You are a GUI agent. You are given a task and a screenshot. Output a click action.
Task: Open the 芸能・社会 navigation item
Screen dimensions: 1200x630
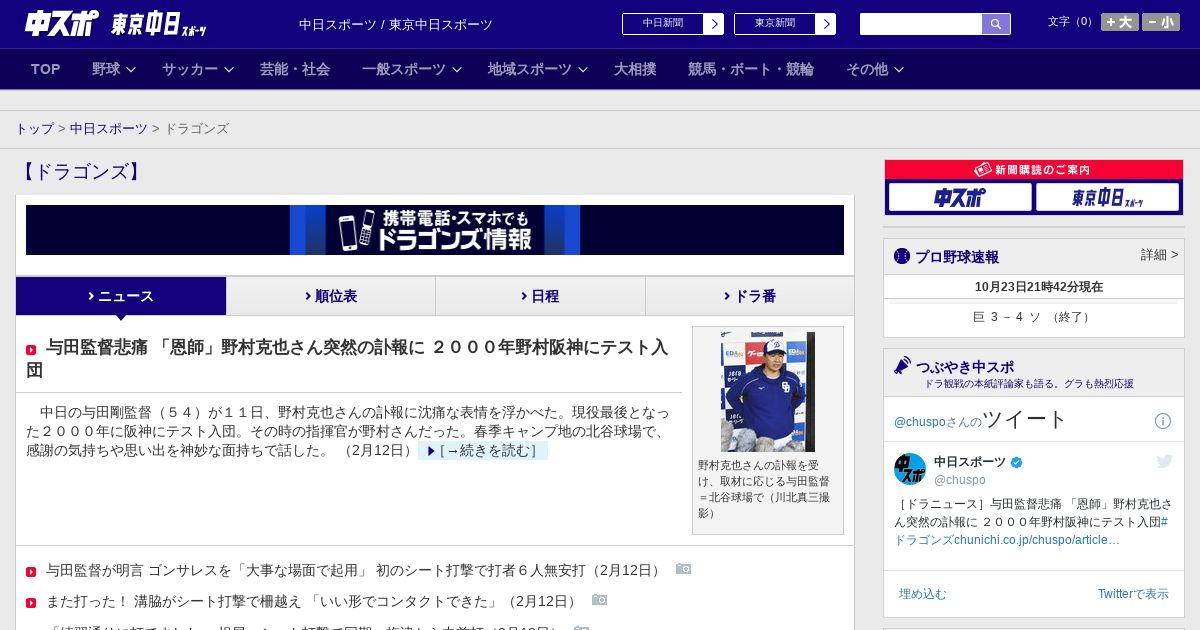tap(295, 69)
